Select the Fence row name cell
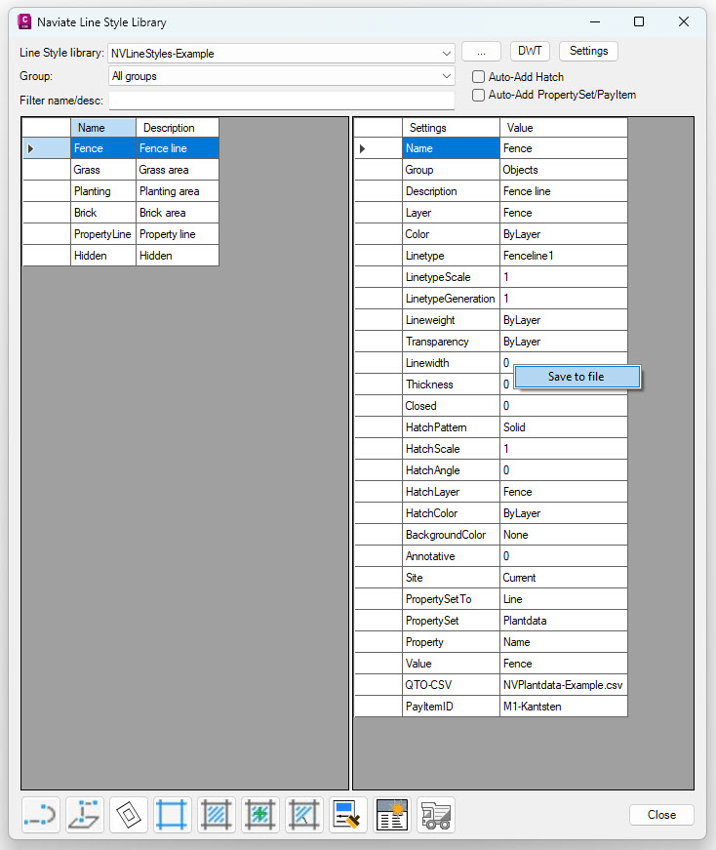The width and height of the screenshot is (716, 850). coord(103,148)
